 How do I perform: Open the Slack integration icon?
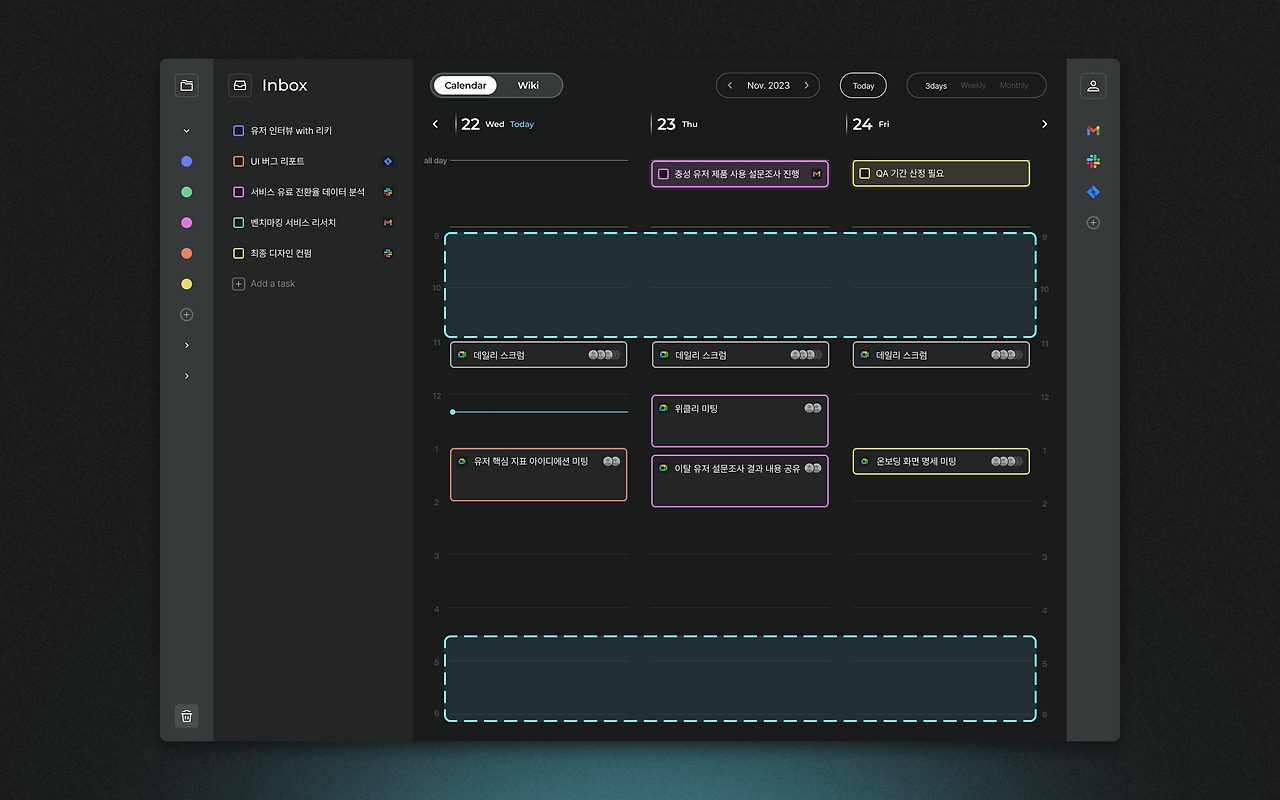point(1093,161)
